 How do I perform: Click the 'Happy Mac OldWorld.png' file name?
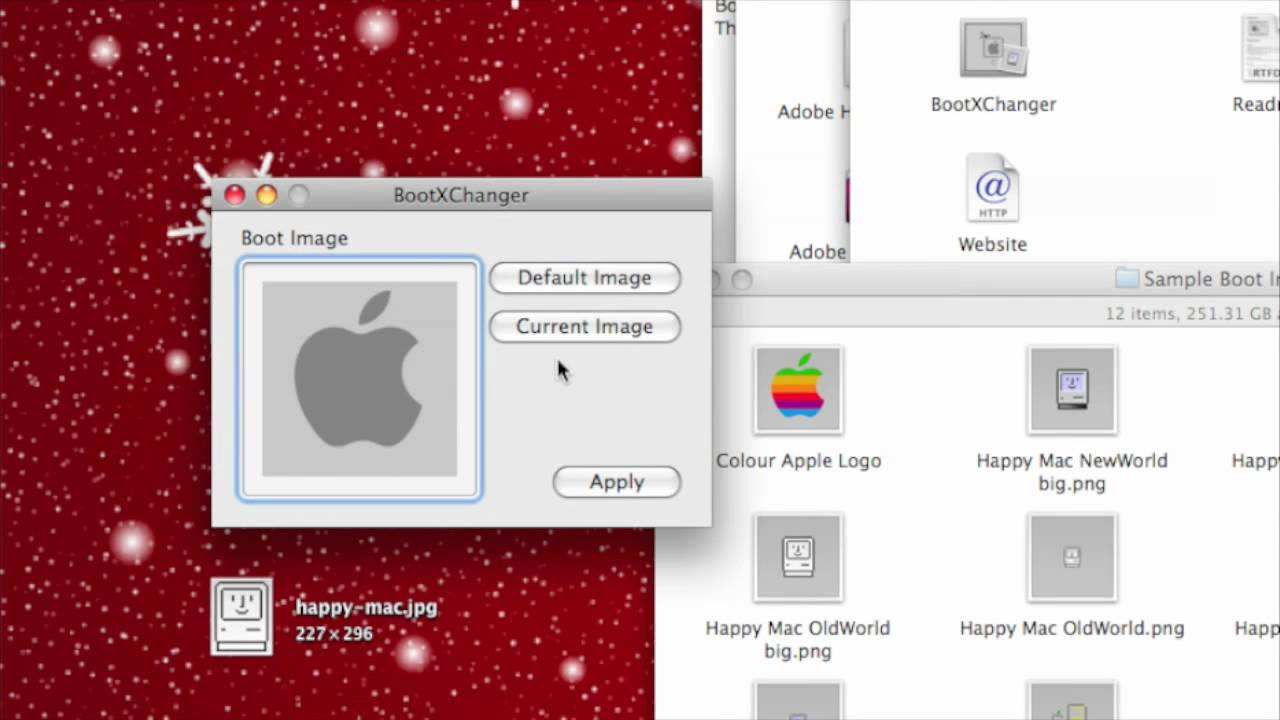pos(1072,628)
